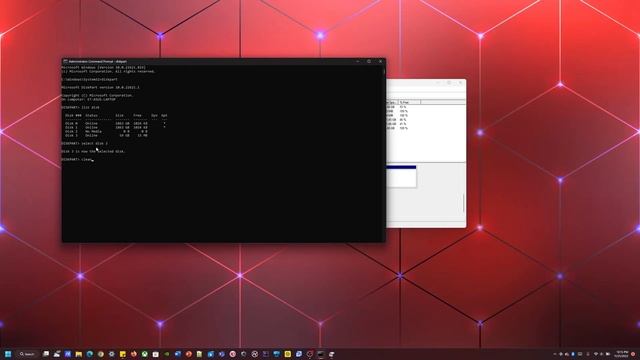Open the volume tray icon

(601, 354)
